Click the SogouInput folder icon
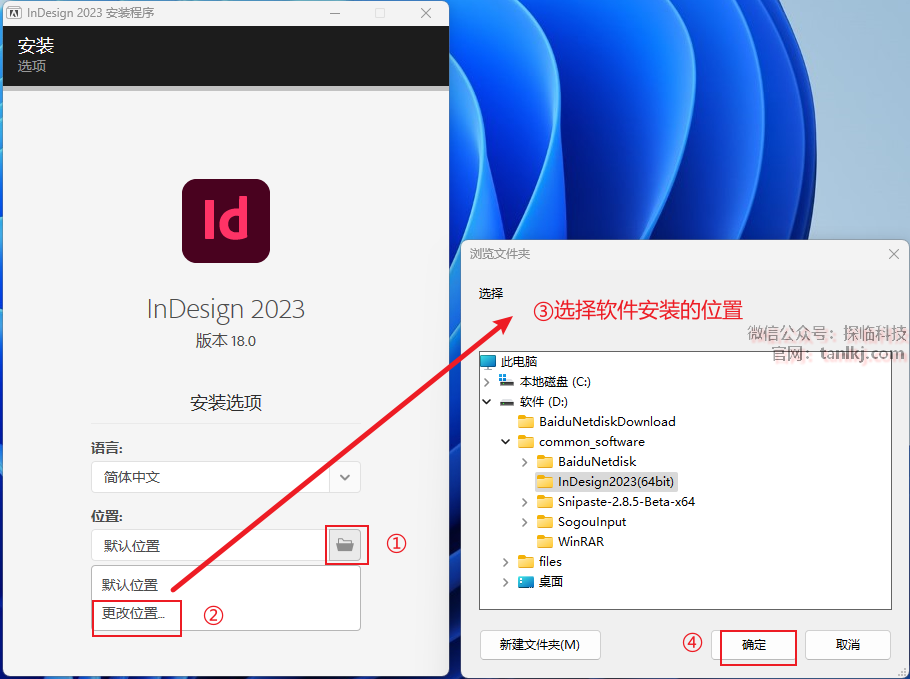Viewport: 910px width, 679px height. pyautogui.click(x=545, y=522)
